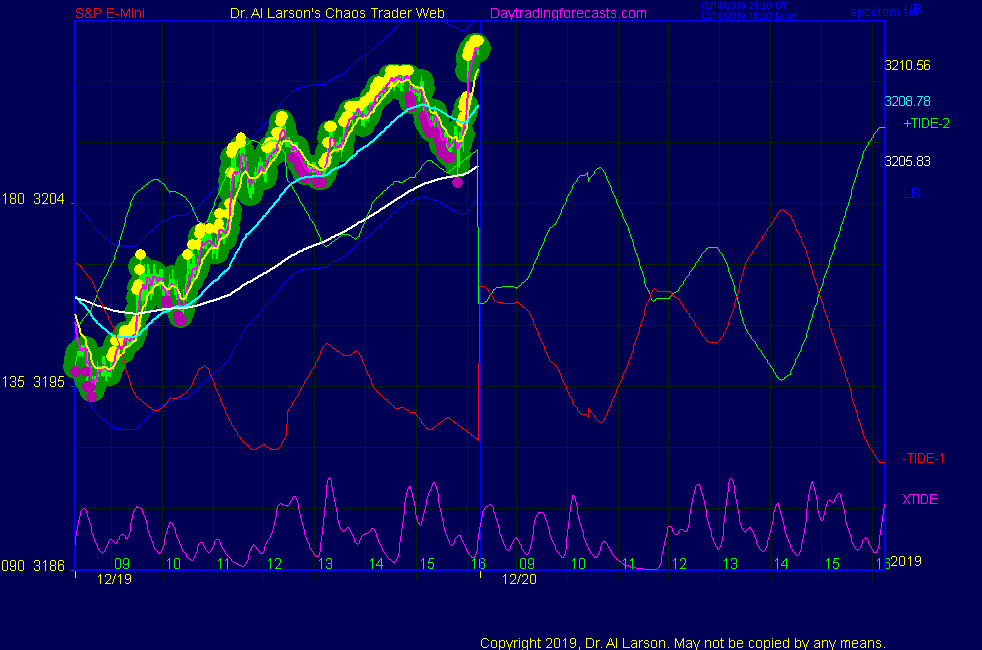The width and height of the screenshot is (982, 650).
Task: Click the magenta 'XTIDE' legend label
Action: pyautogui.click(x=919, y=500)
